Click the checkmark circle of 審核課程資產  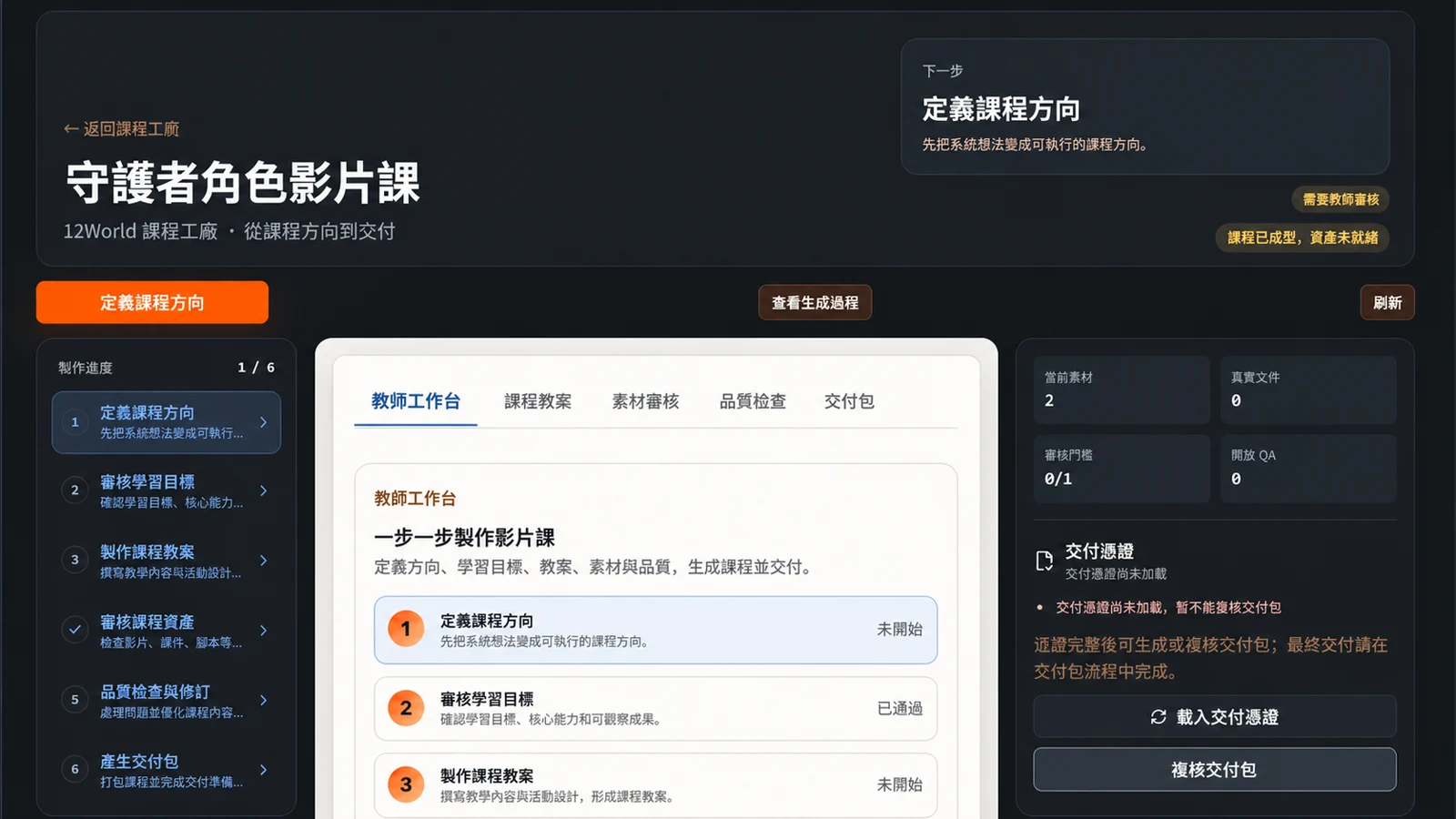(75, 630)
